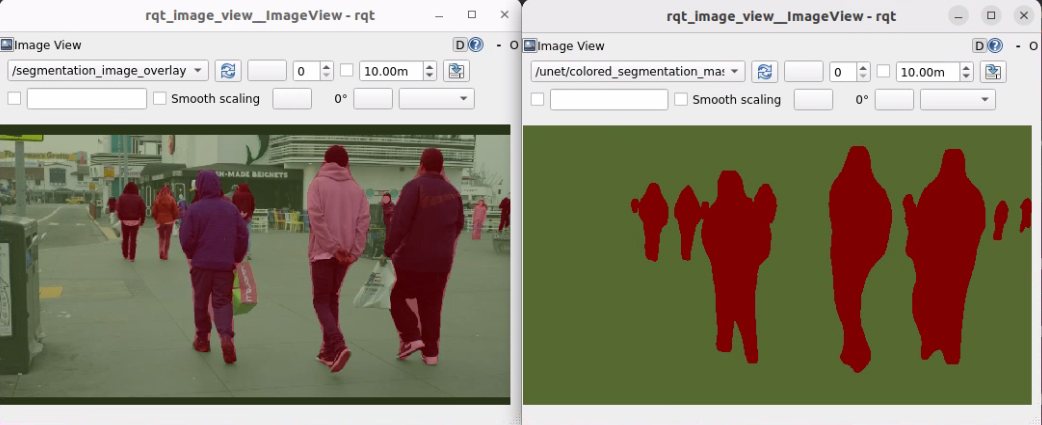Open help icon in right window
1042x425 pixels.
click(997, 45)
